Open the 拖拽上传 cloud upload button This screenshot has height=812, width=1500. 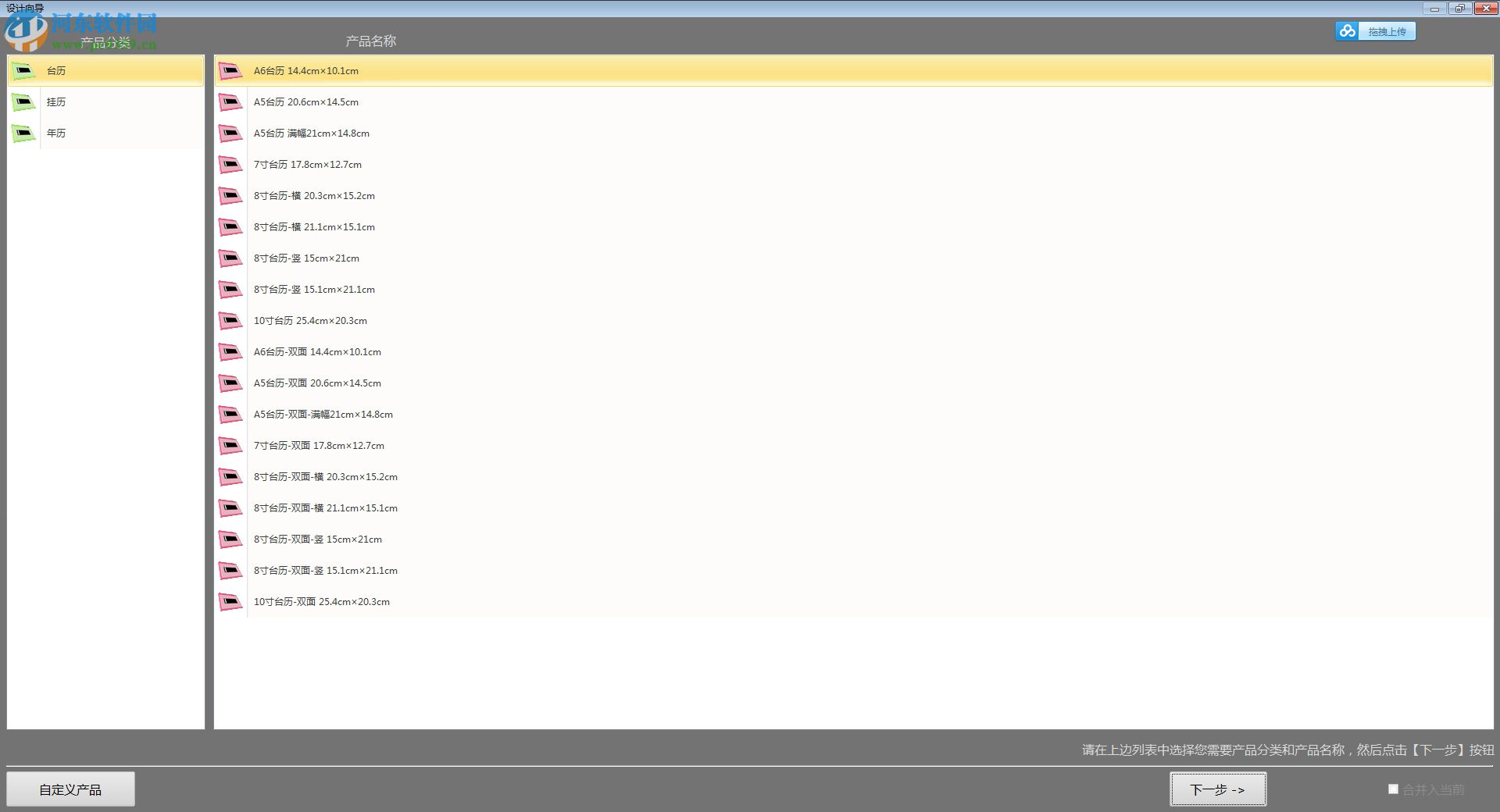[x=1375, y=31]
